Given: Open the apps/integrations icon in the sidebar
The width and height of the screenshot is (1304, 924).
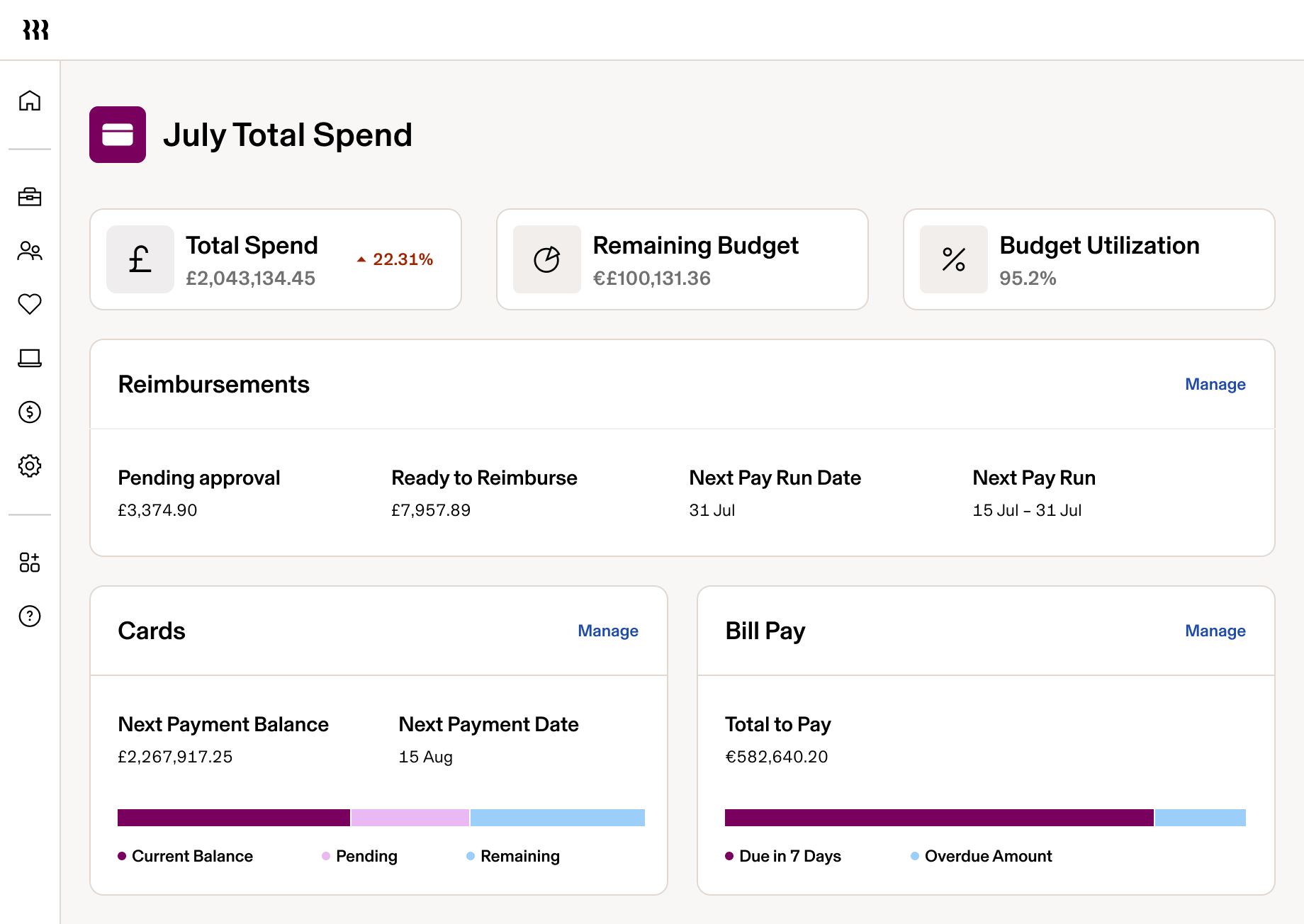Looking at the screenshot, I should 30,563.
